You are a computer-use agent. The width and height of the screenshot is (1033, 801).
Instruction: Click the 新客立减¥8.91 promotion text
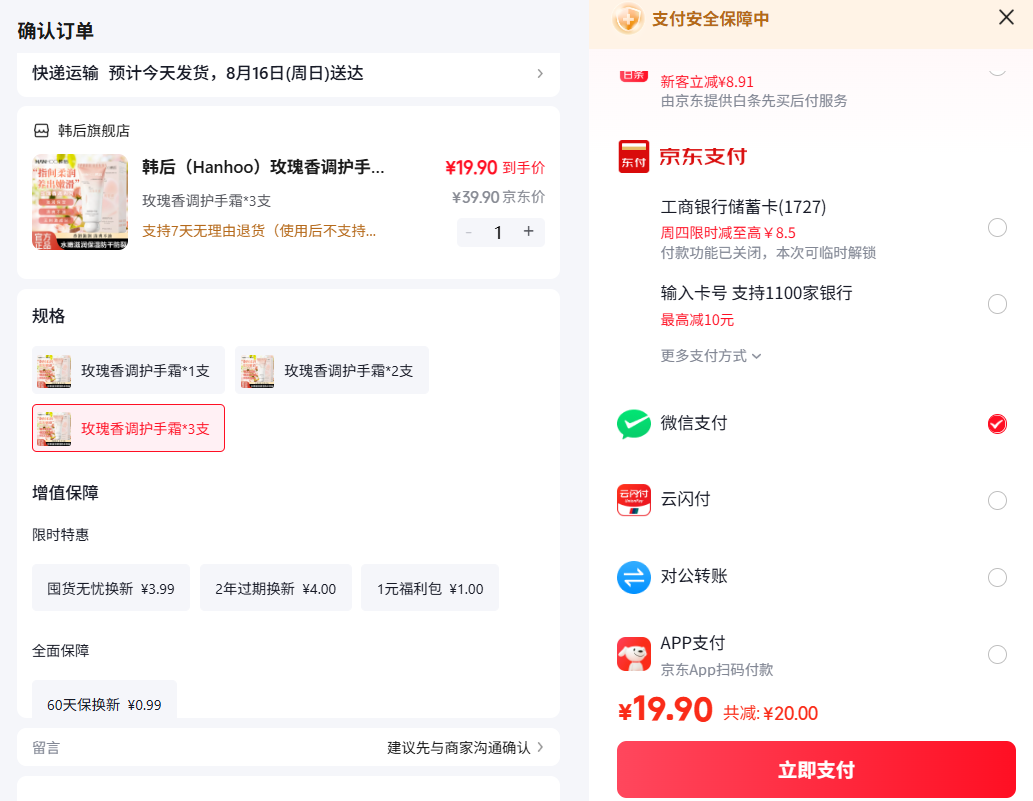pyautogui.click(x=706, y=82)
